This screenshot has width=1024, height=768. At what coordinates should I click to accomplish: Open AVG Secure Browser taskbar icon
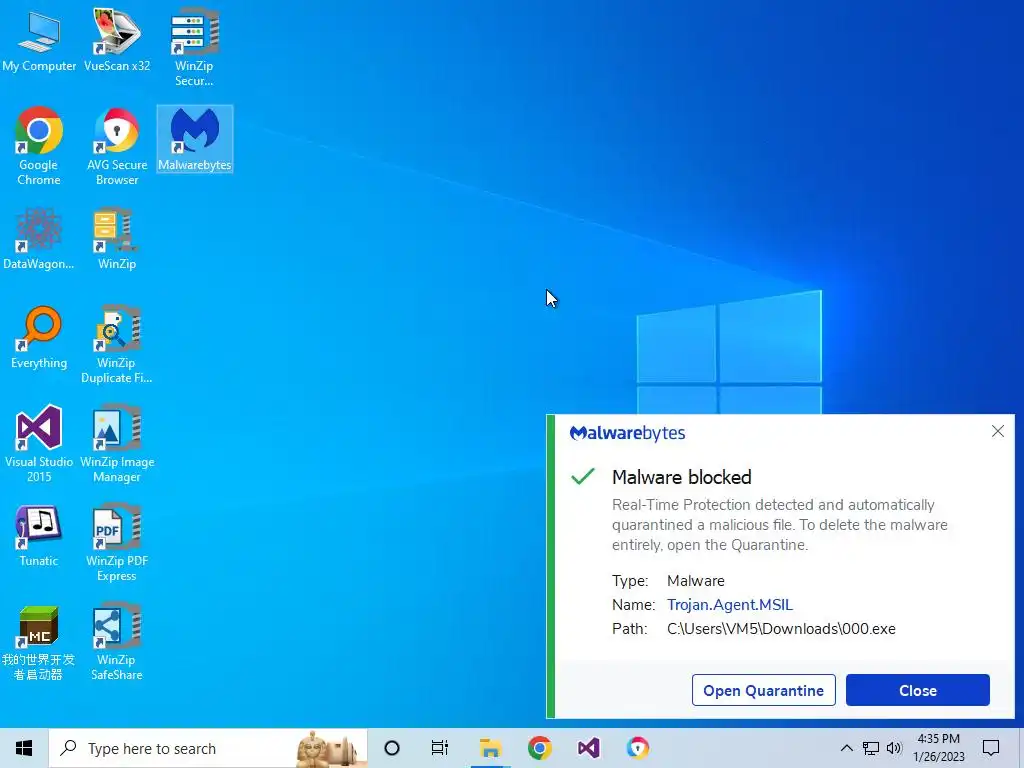[637, 748]
